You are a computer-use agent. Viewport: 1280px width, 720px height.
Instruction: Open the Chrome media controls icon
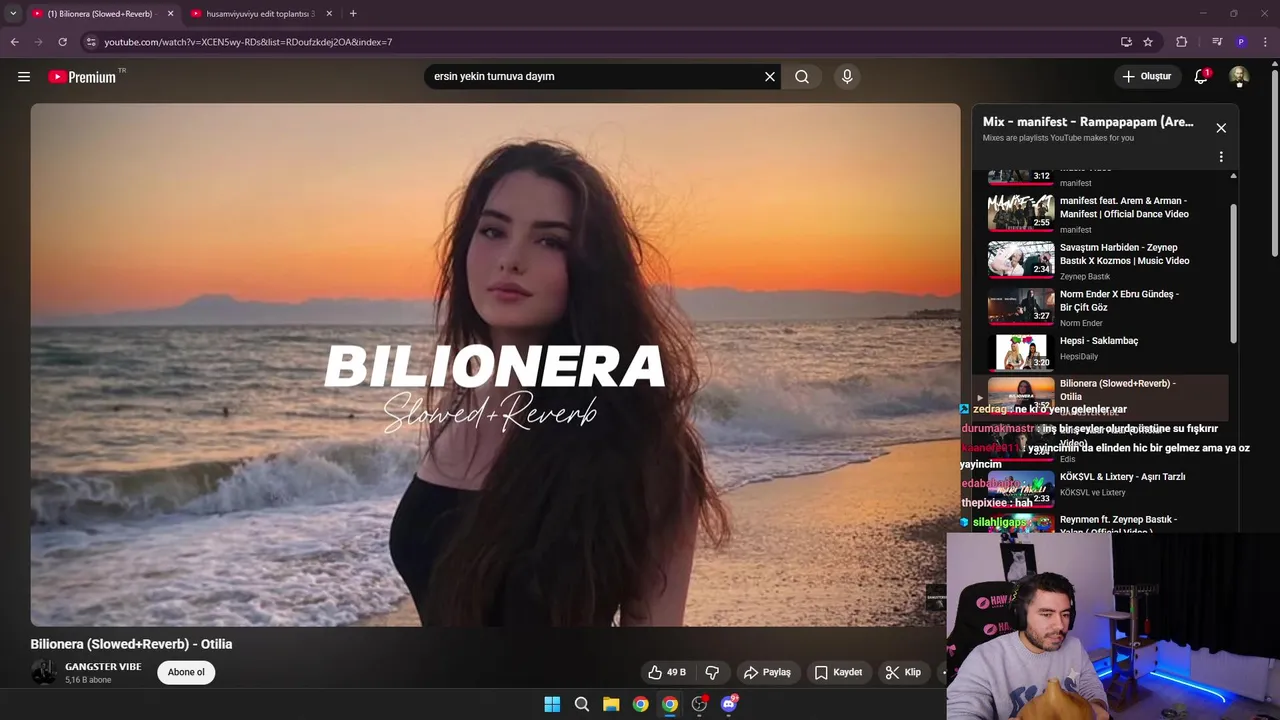point(1217,42)
